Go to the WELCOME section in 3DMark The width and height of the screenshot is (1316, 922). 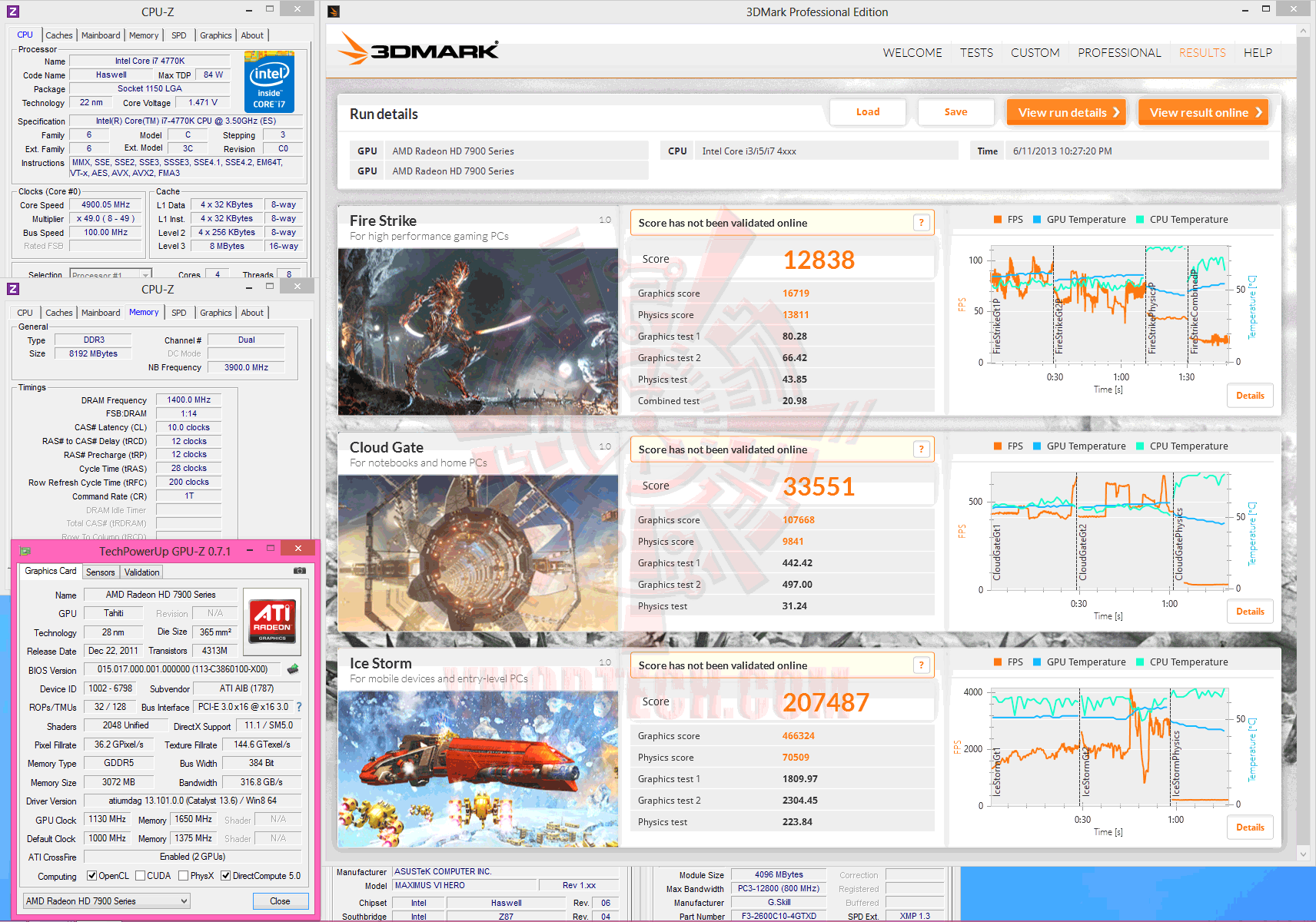pyautogui.click(x=912, y=53)
